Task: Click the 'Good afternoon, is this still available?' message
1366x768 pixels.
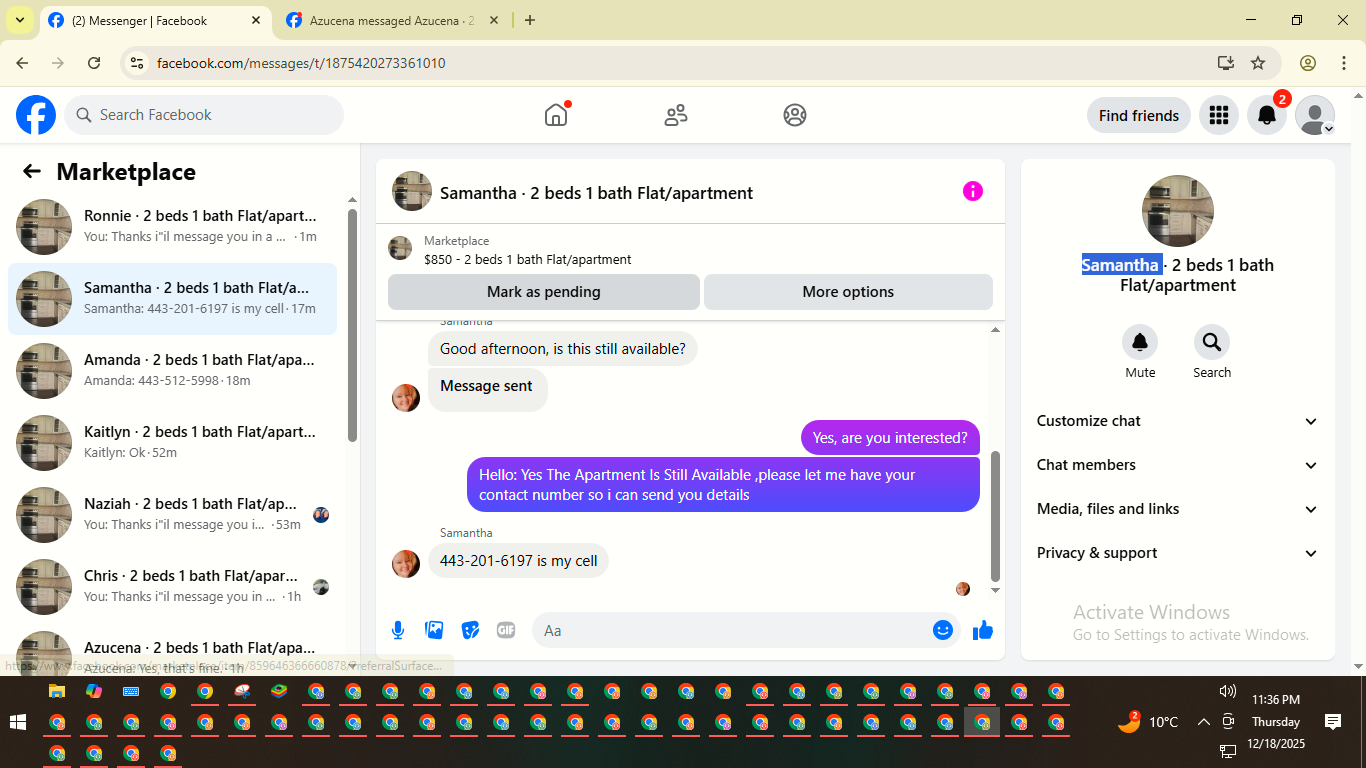Action: click(x=563, y=349)
